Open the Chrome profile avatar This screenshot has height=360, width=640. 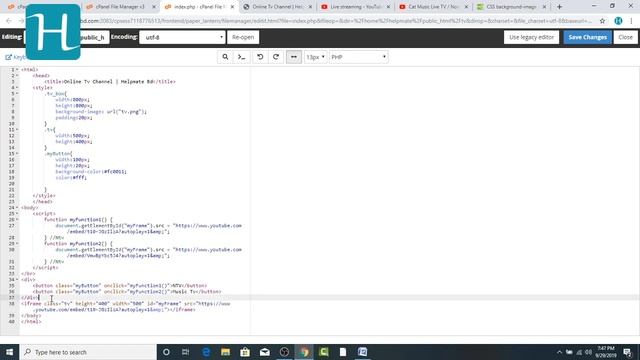618,21
